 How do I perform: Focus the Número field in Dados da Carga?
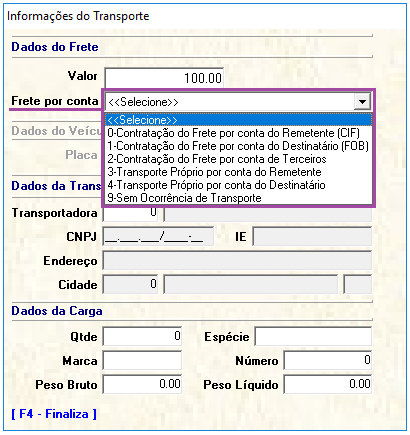tap(328, 361)
